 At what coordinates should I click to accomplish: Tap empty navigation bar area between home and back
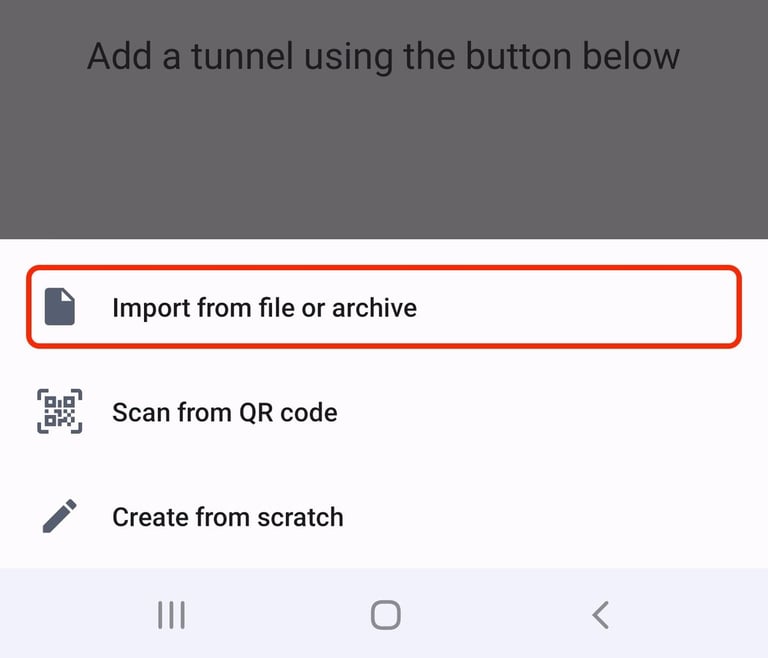tap(492, 615)
